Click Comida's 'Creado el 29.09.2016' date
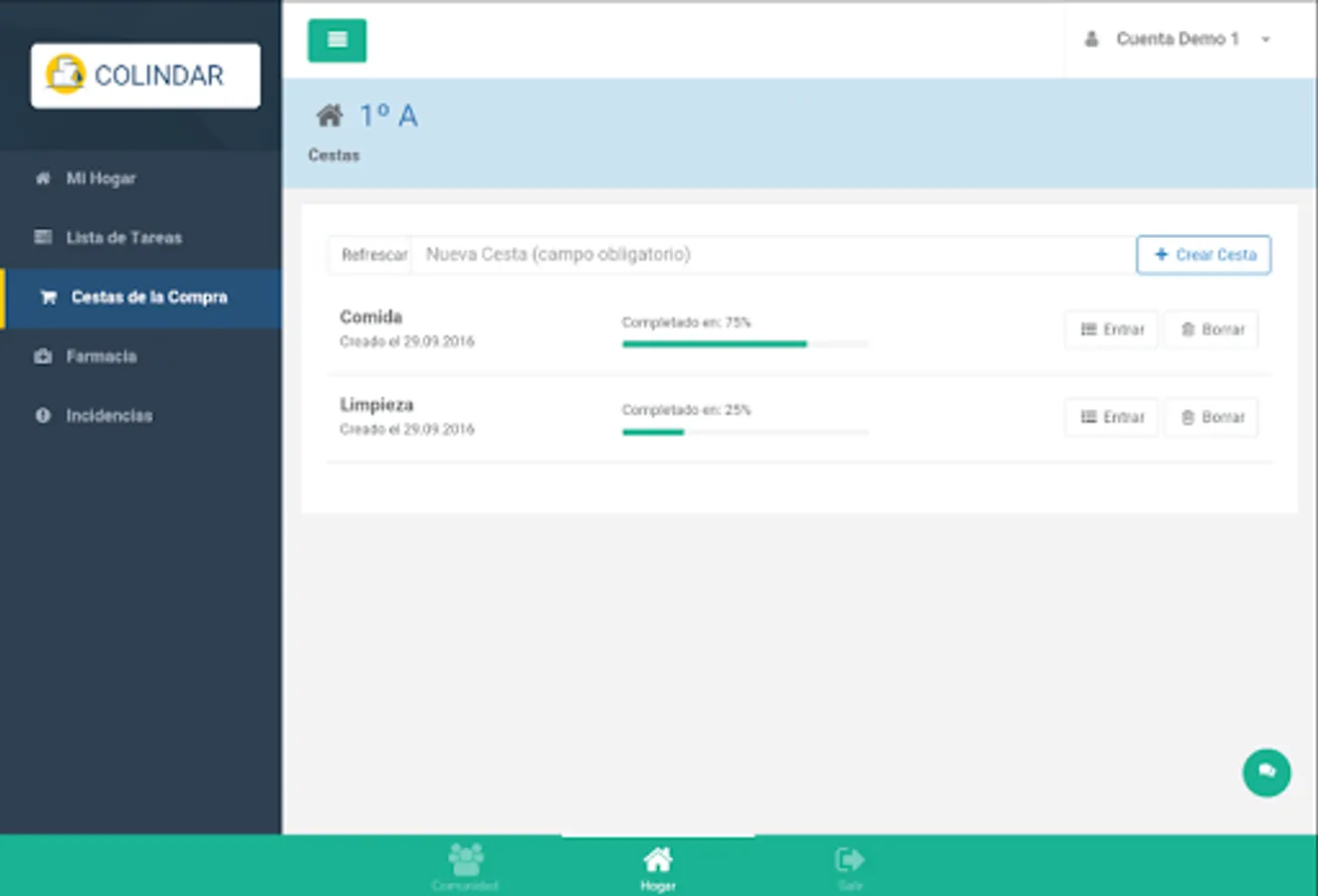The width and height of the screenshot is (1318, 896). coord(407,341)
